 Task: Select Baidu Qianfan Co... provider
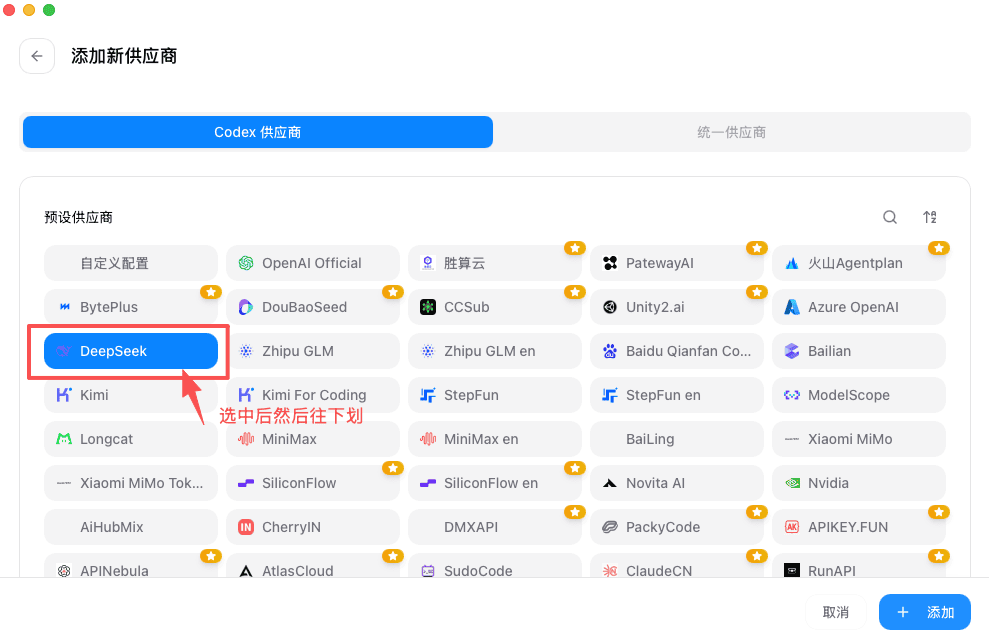677,351
